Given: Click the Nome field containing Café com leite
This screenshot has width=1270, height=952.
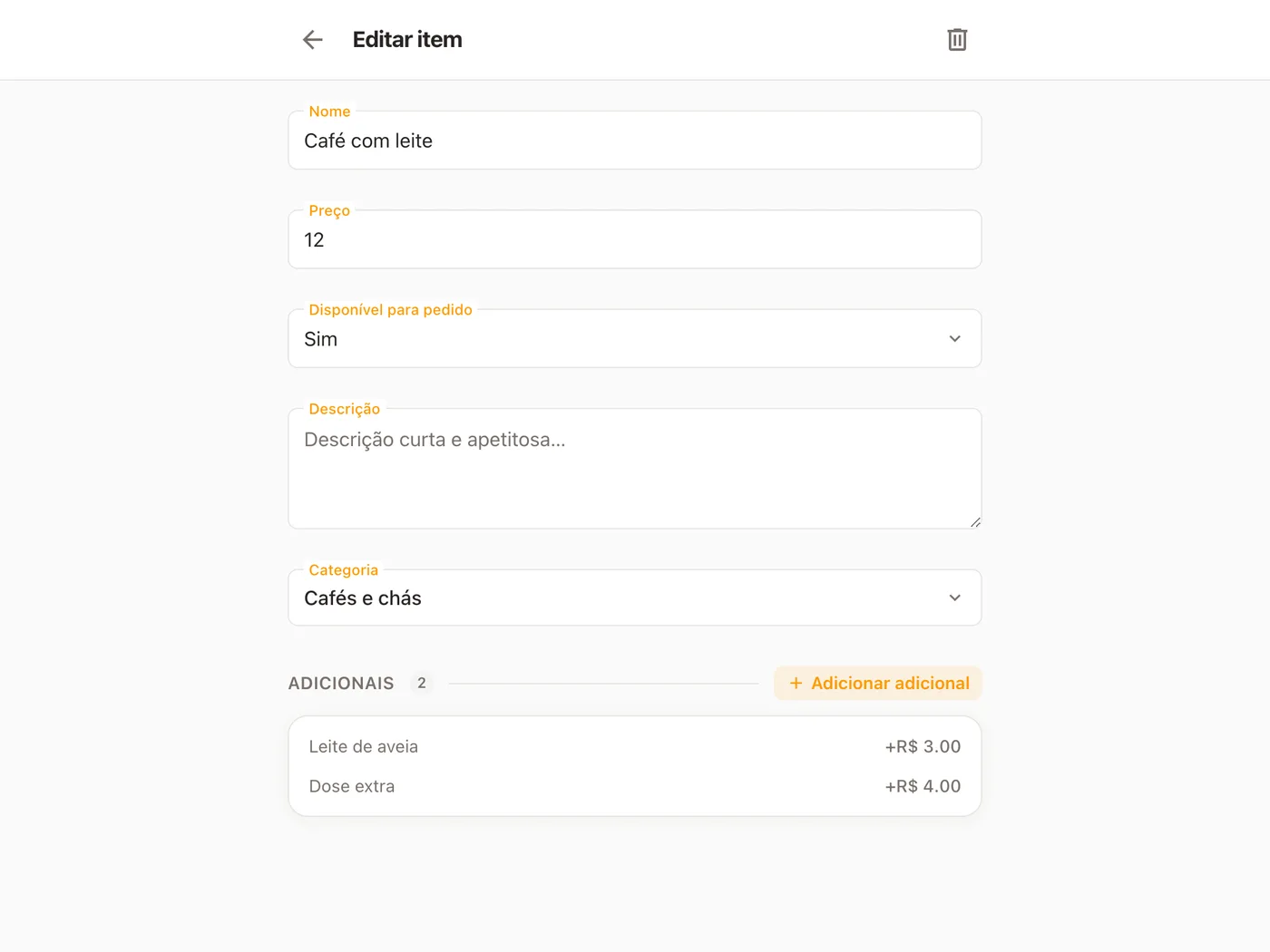Looking at the screenshot, I should pyautogui.click(x=635, y=141).
